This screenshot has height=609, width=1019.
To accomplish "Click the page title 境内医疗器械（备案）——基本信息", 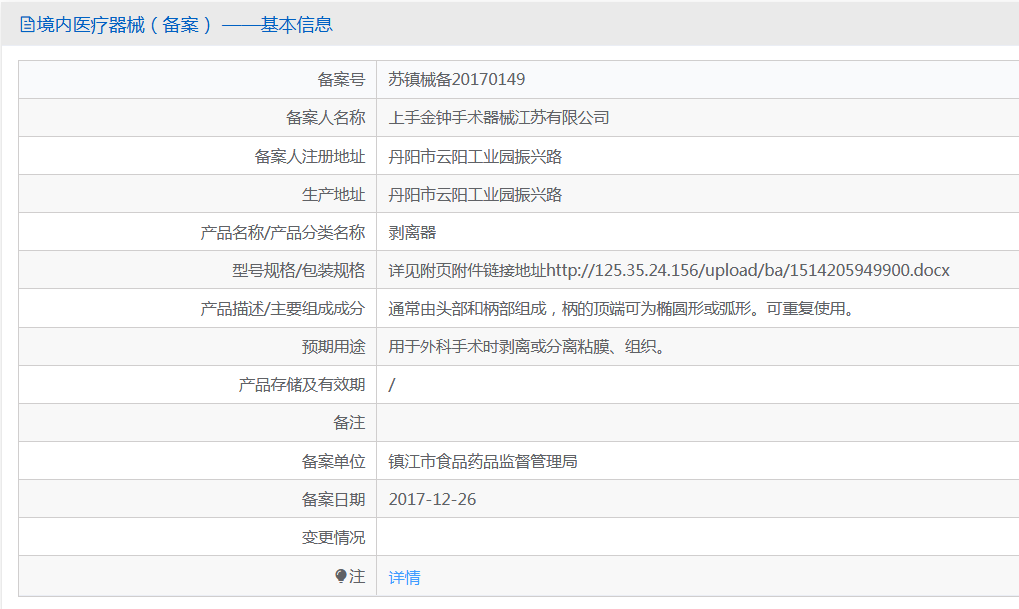I will pos(185,25).
